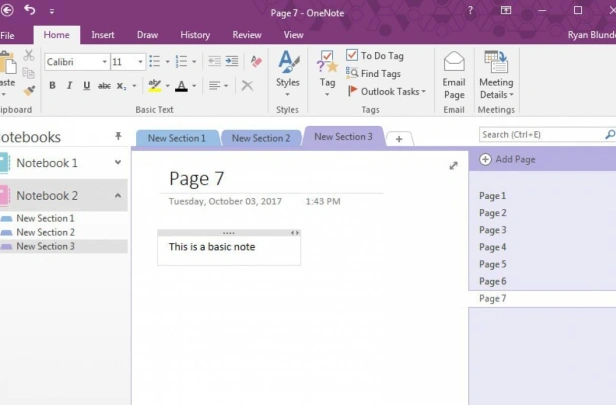Open the New Section 1 tab
The width and height of the screenshot is (616, 405).
[177, 138]
